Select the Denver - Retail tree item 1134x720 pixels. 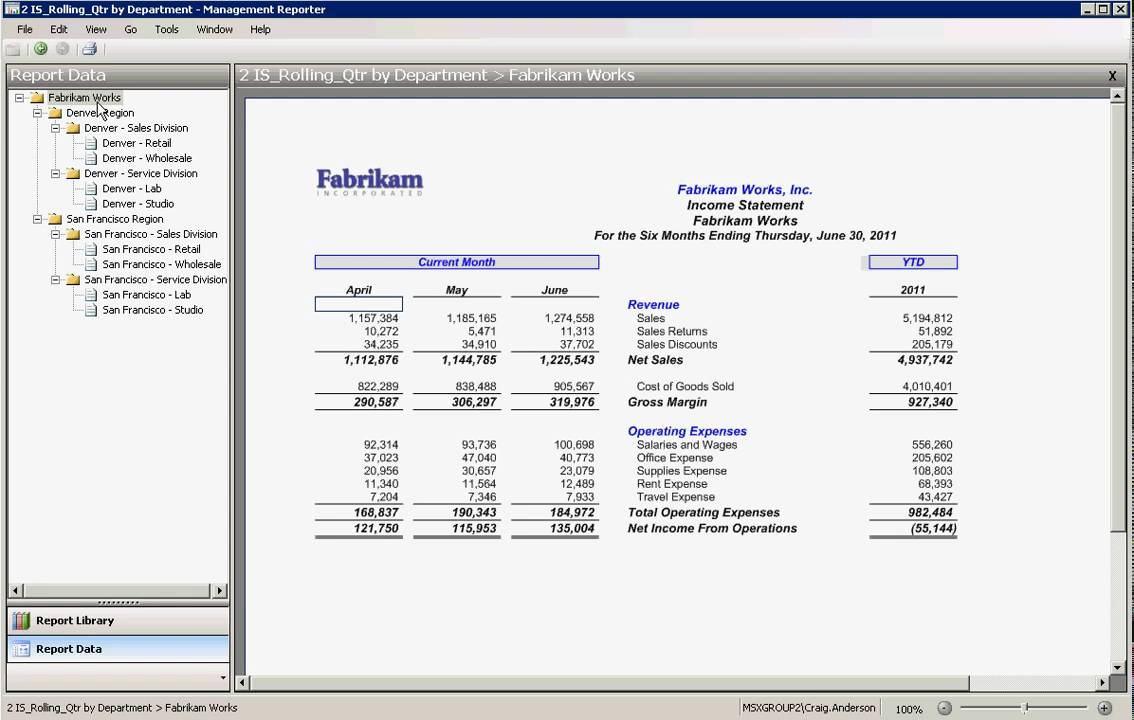[137, 143]
